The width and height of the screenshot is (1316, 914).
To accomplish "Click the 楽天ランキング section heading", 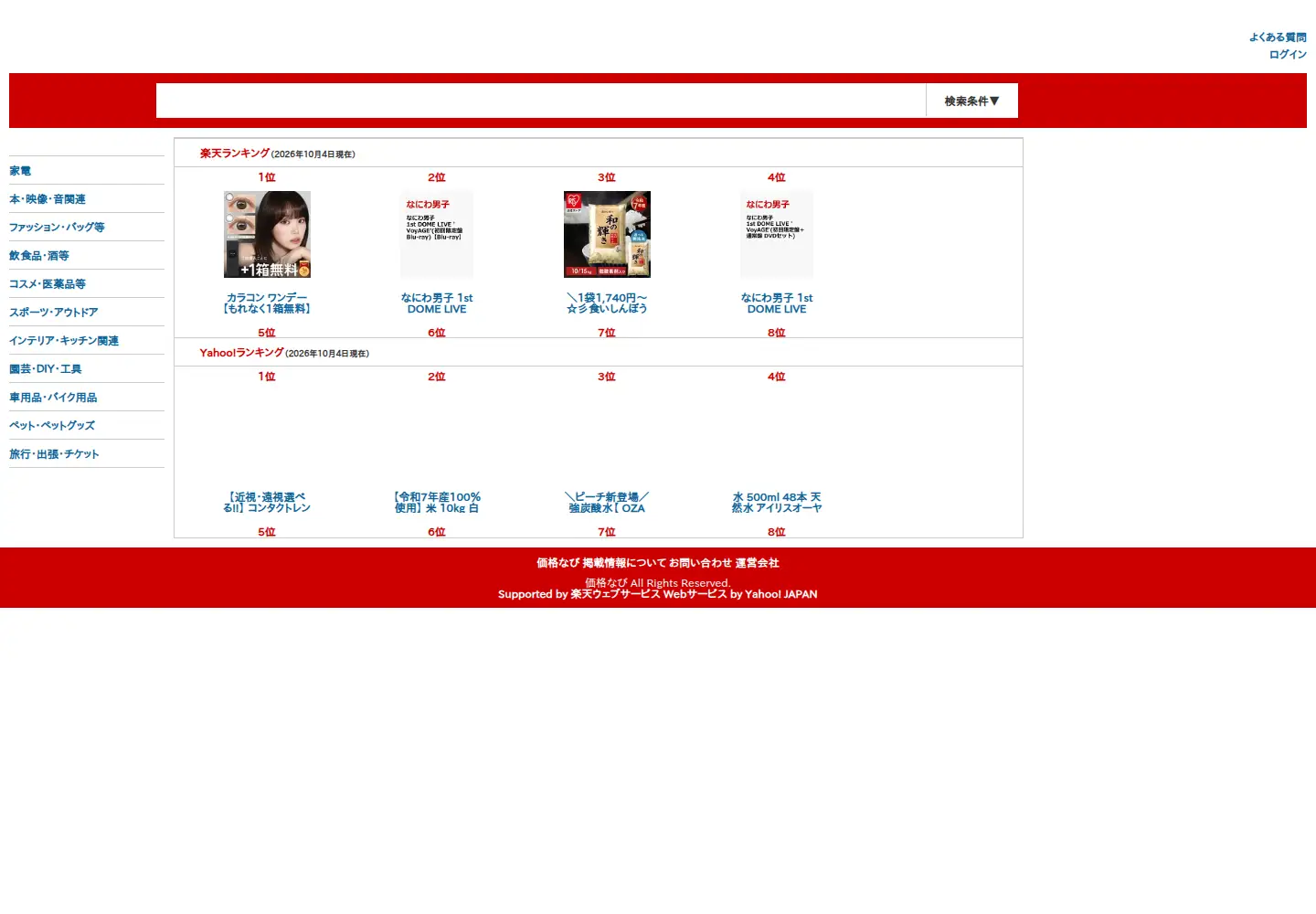I will (x=235, y=154).
